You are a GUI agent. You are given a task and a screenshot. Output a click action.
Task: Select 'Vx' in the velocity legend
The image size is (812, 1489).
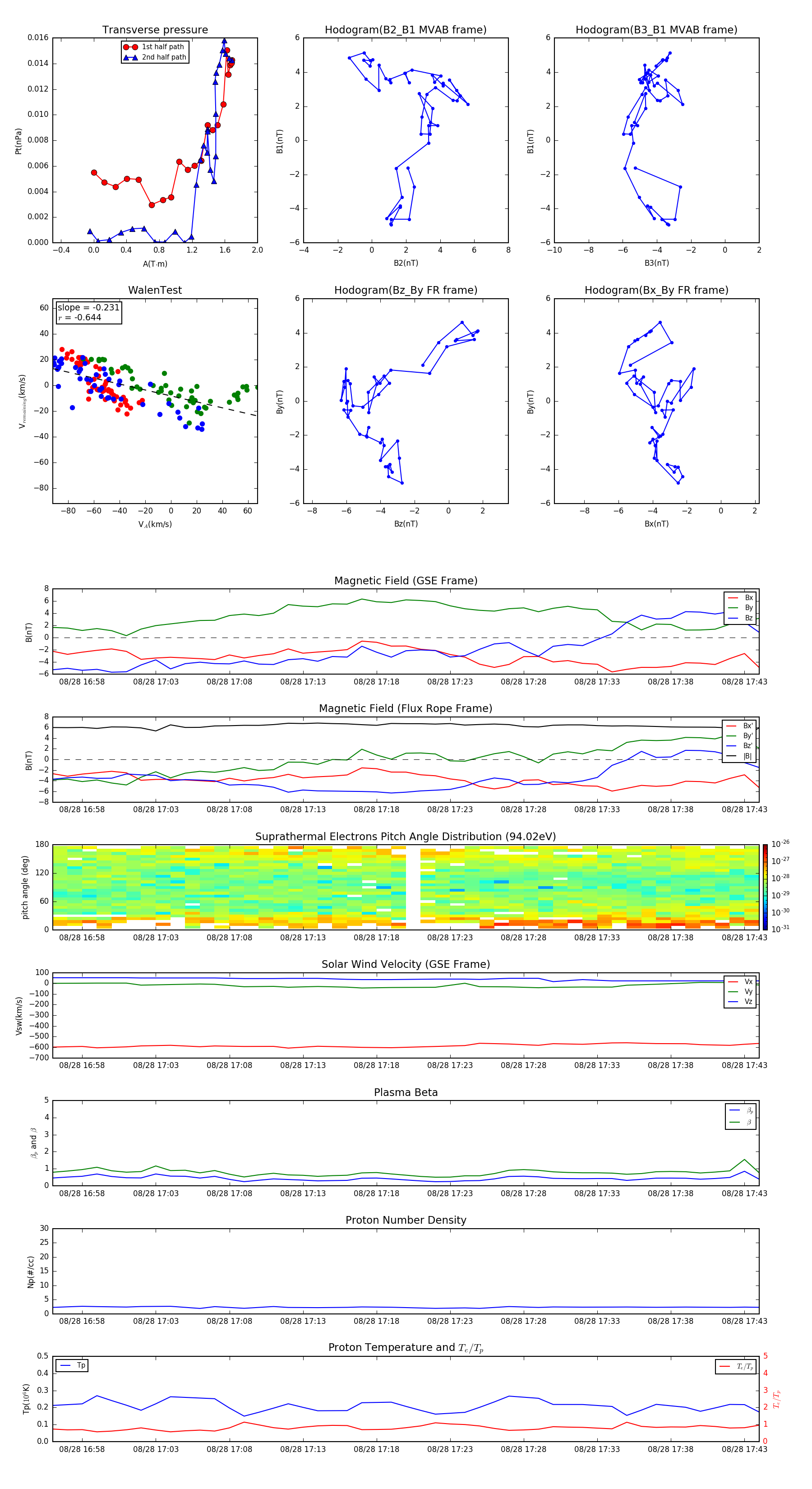click(x=740, y=981)
